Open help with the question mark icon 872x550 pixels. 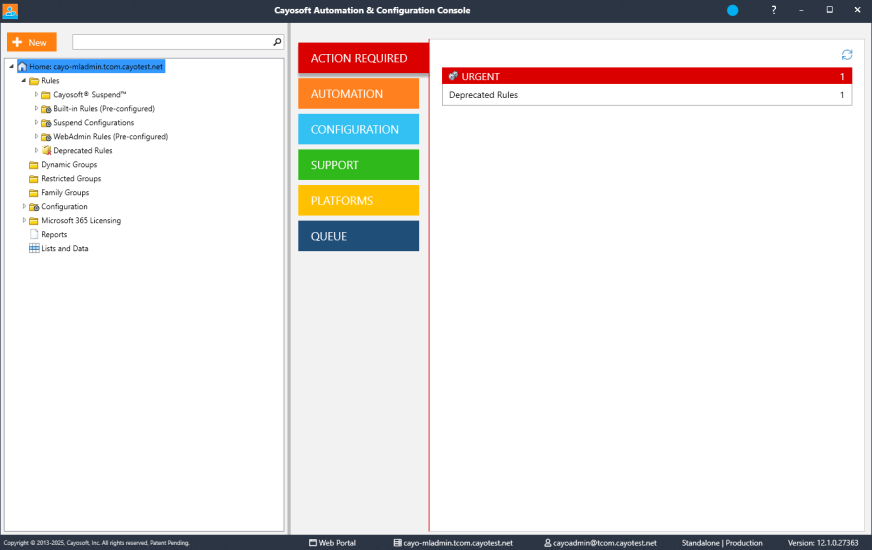tap(774, 10)
